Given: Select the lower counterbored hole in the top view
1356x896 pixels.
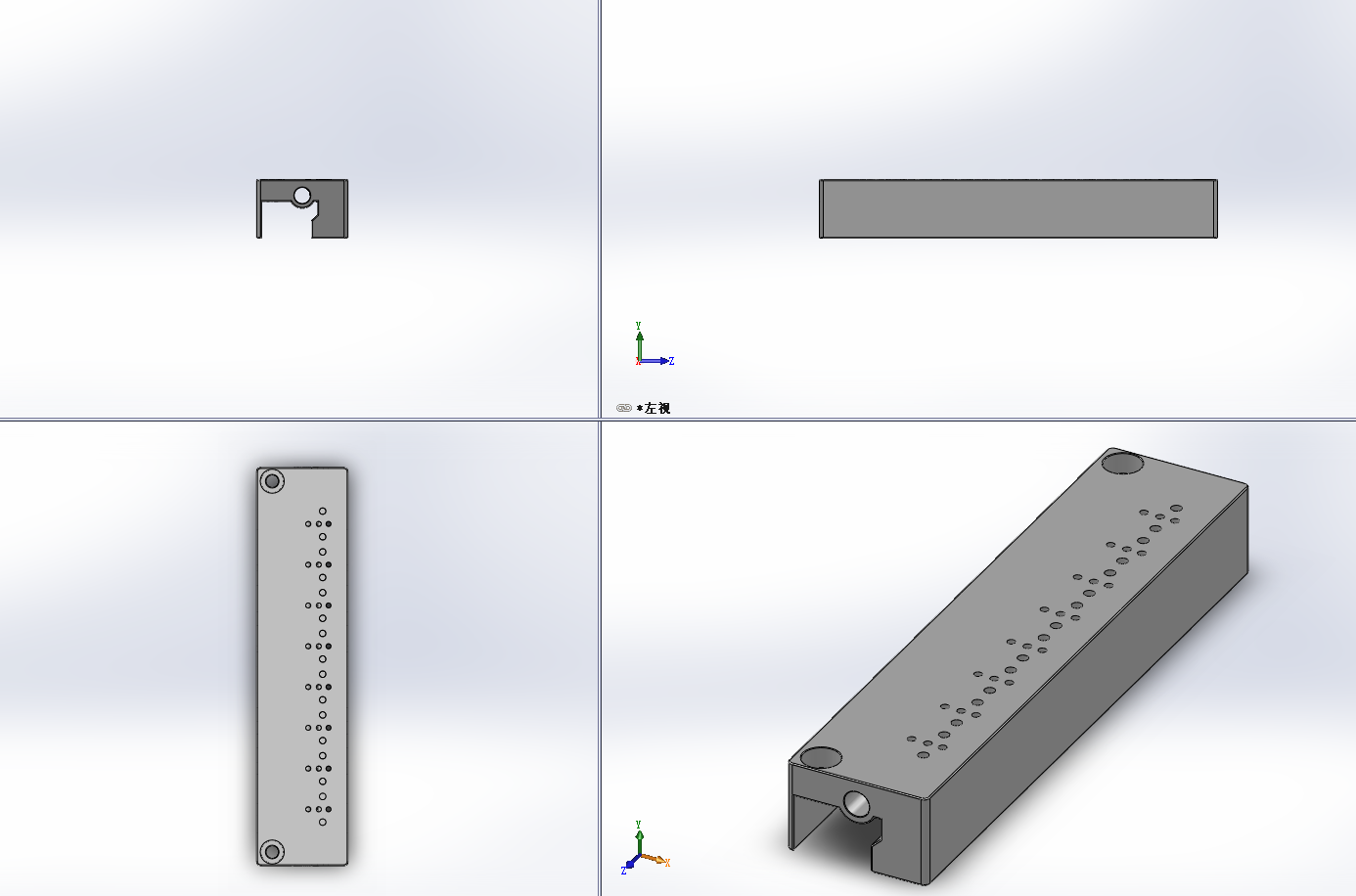Looking at the screenshot, I should 272,851.
